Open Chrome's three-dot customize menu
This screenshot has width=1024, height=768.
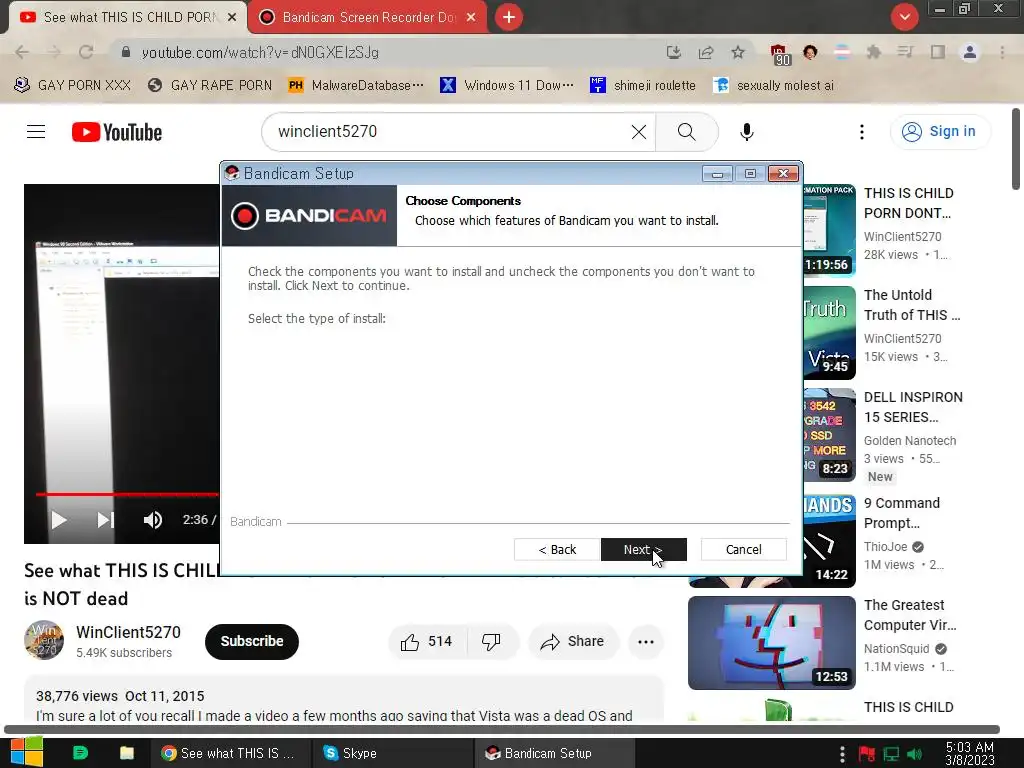(1002, 52)
